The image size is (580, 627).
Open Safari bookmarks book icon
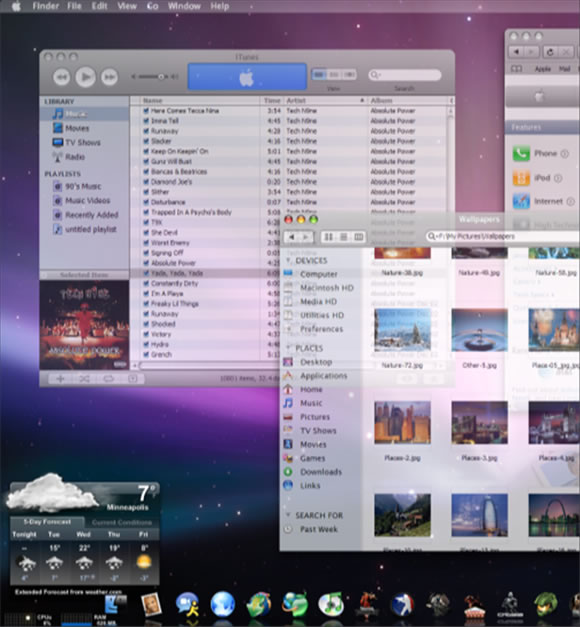pyautogui.click(x=517, y=69)
